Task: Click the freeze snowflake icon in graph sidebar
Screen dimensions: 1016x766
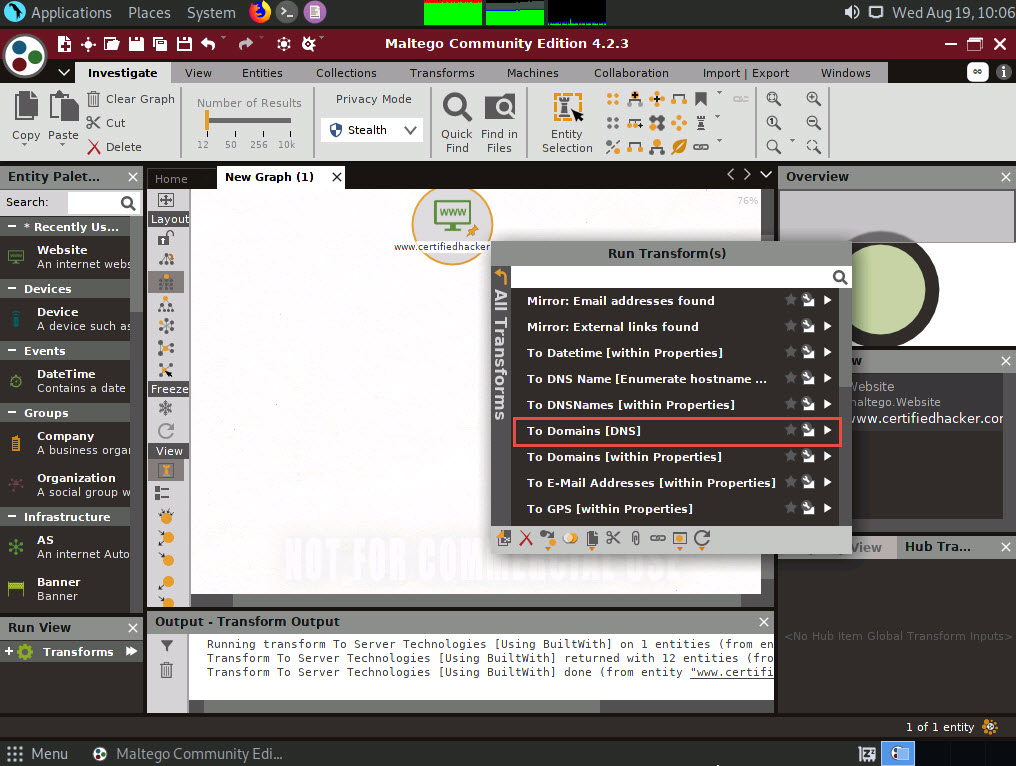Action: [x=166, y=408]
